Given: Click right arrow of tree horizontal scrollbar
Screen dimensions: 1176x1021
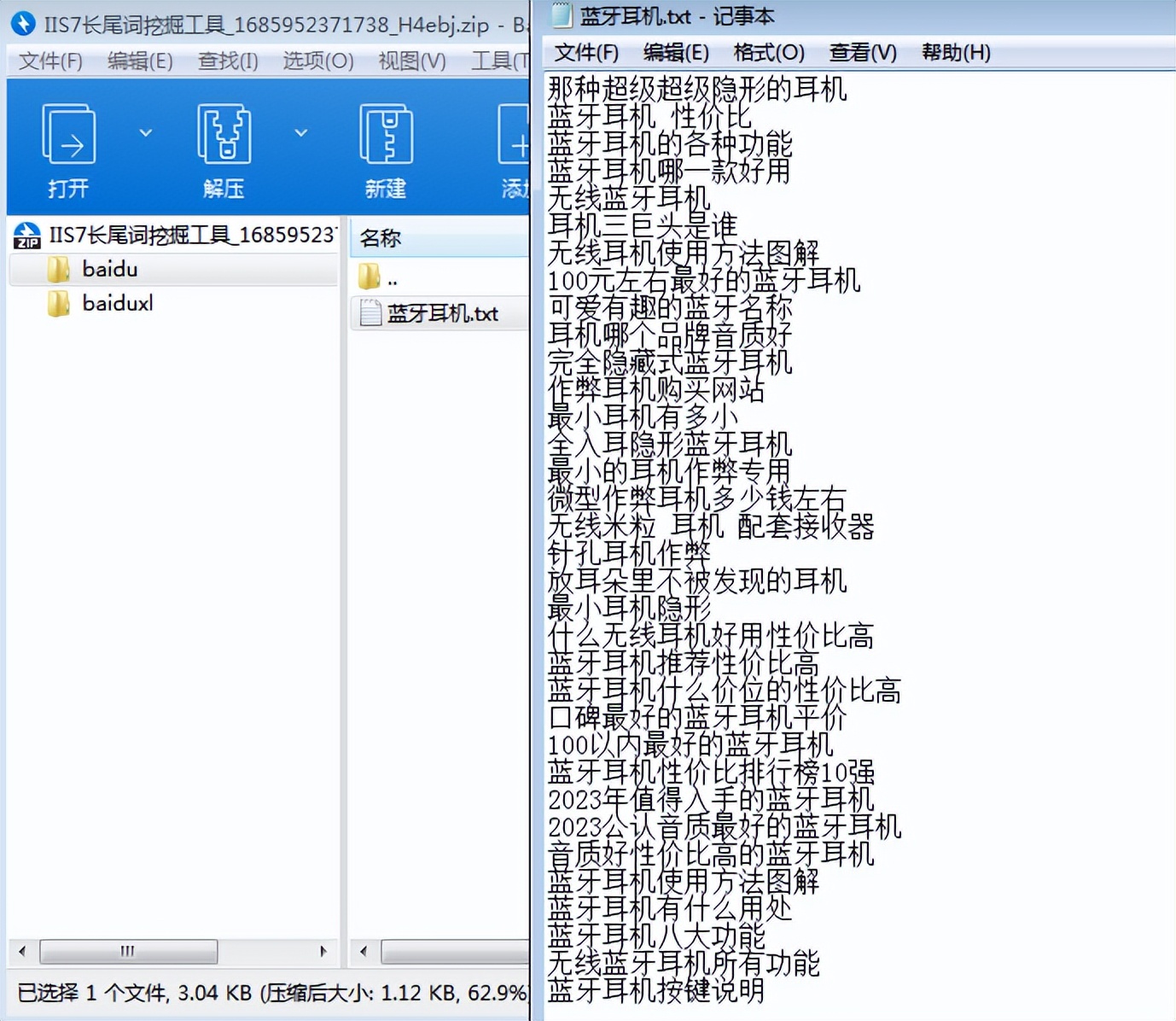Looking at the screenshot, I should point(323,951).
